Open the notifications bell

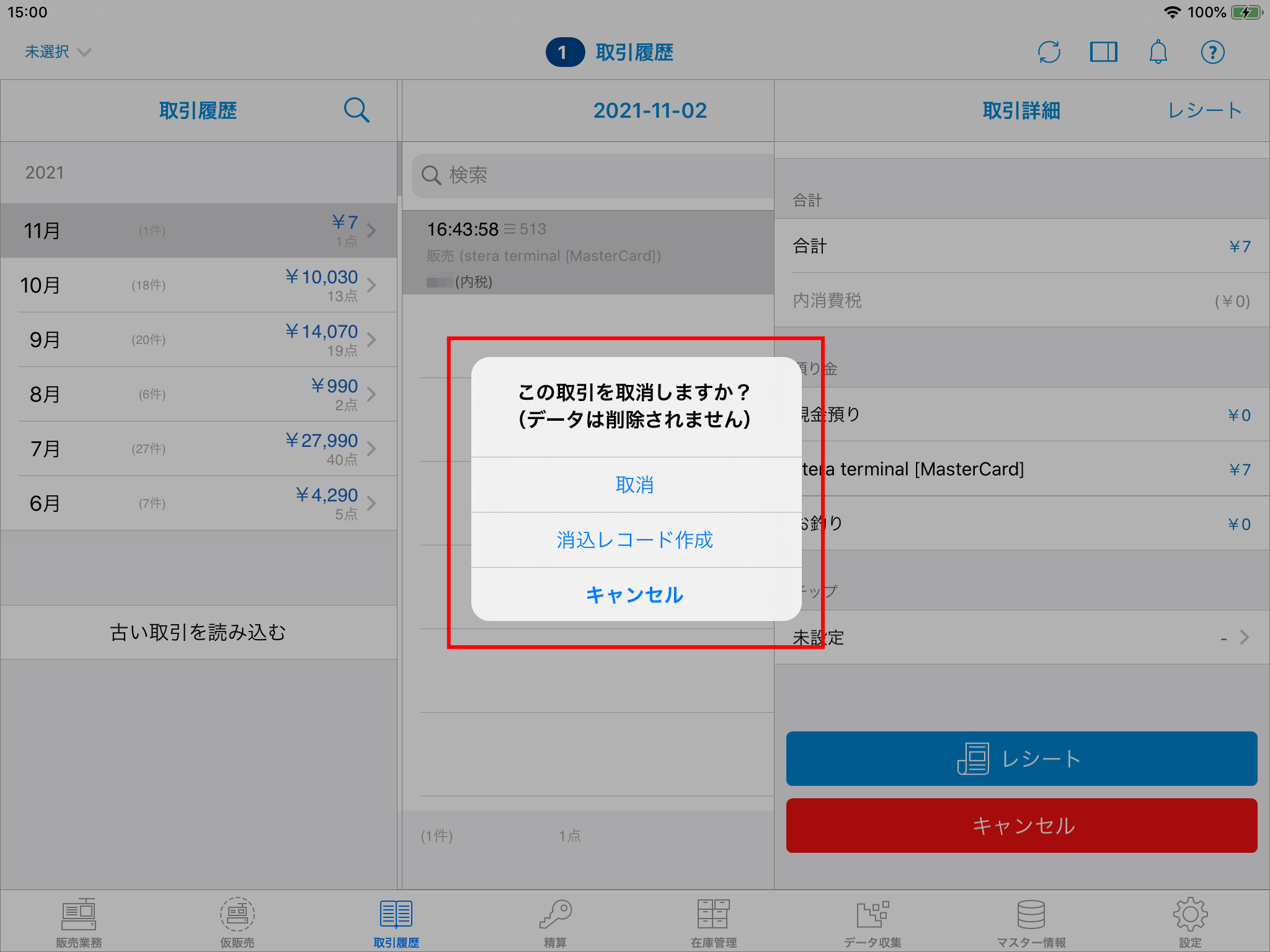coord(1158,52)
